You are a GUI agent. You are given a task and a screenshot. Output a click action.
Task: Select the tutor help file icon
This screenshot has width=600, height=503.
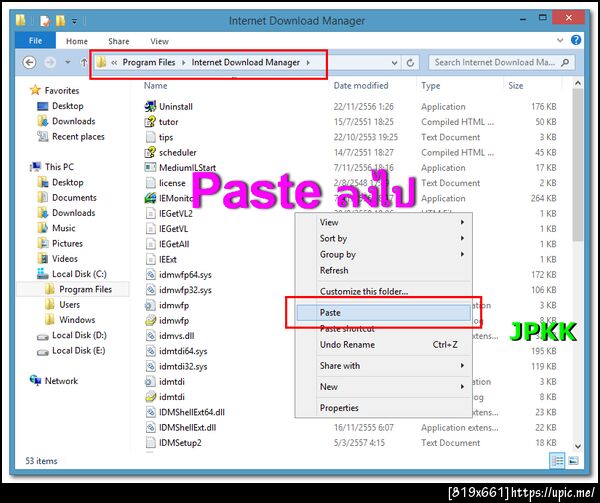[150, 122]
